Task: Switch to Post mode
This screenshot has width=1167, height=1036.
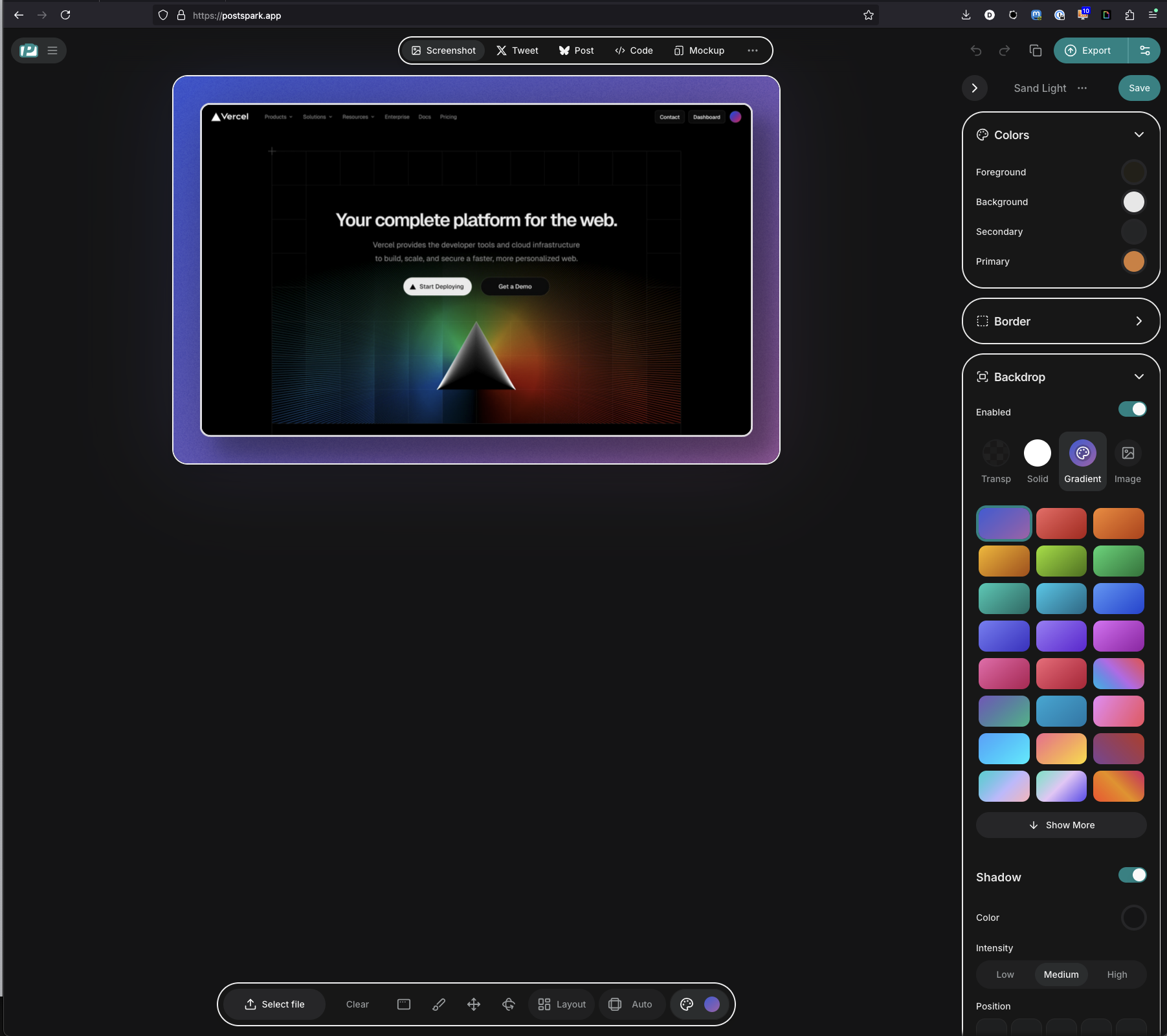Action: 576,50
